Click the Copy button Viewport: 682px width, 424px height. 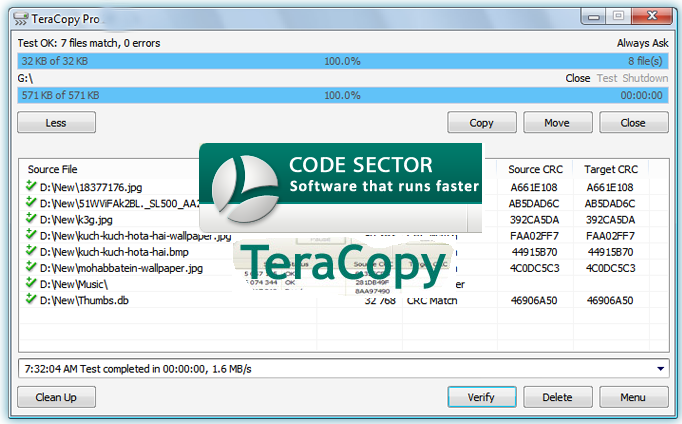point(481,123)
